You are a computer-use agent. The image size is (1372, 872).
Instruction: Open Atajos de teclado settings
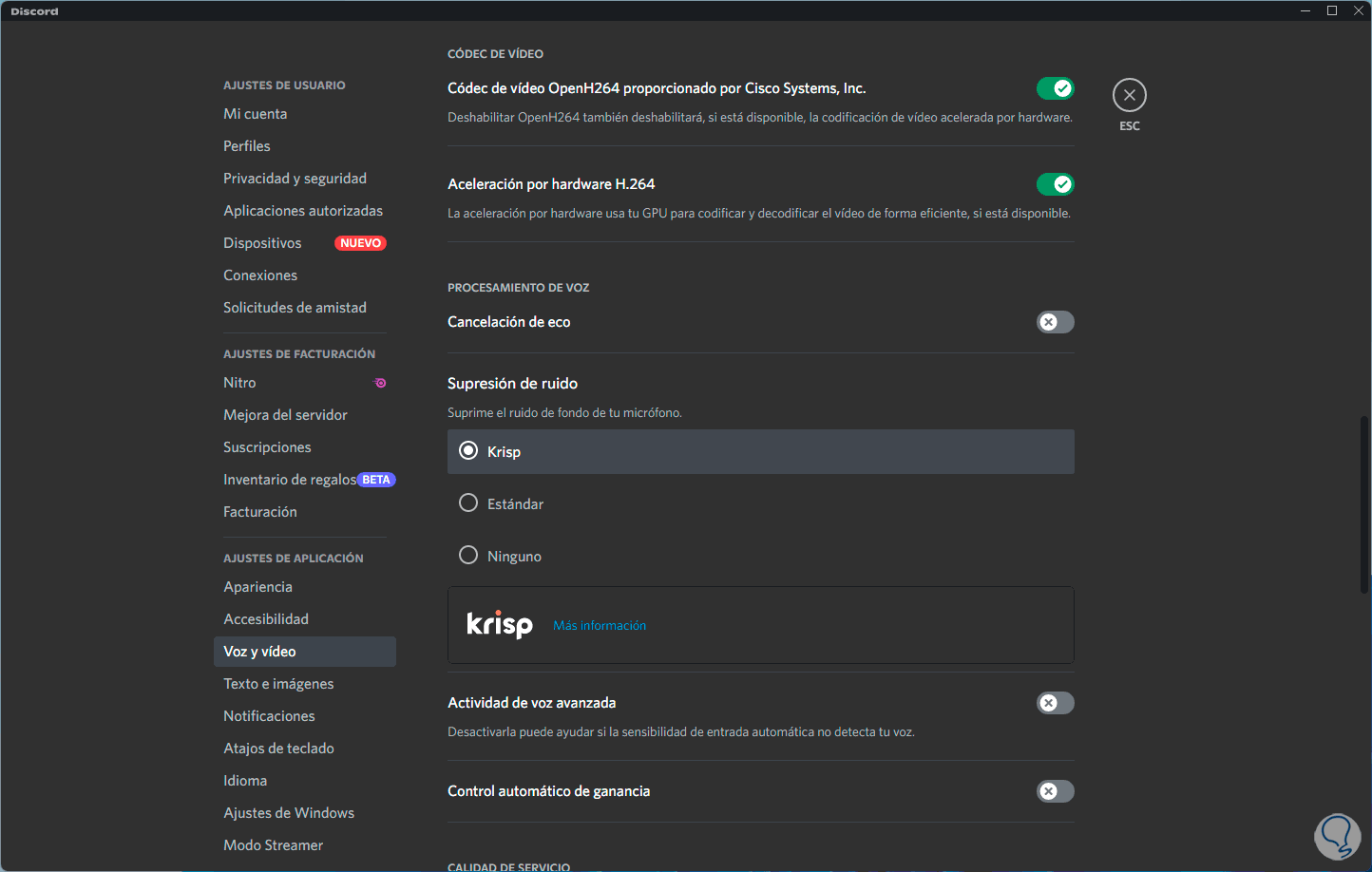coord(278,749)
